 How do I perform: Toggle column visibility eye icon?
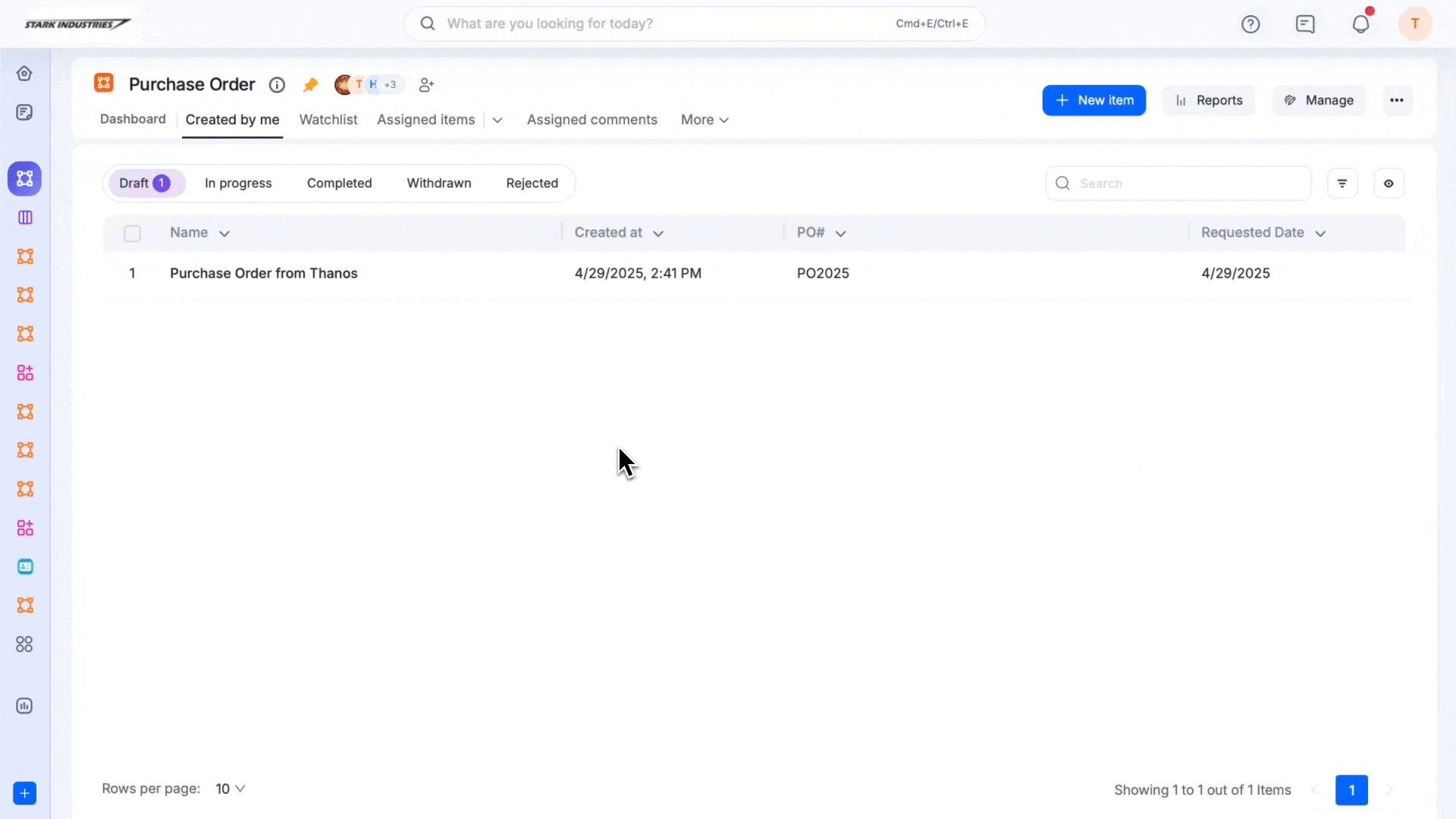1389,184
